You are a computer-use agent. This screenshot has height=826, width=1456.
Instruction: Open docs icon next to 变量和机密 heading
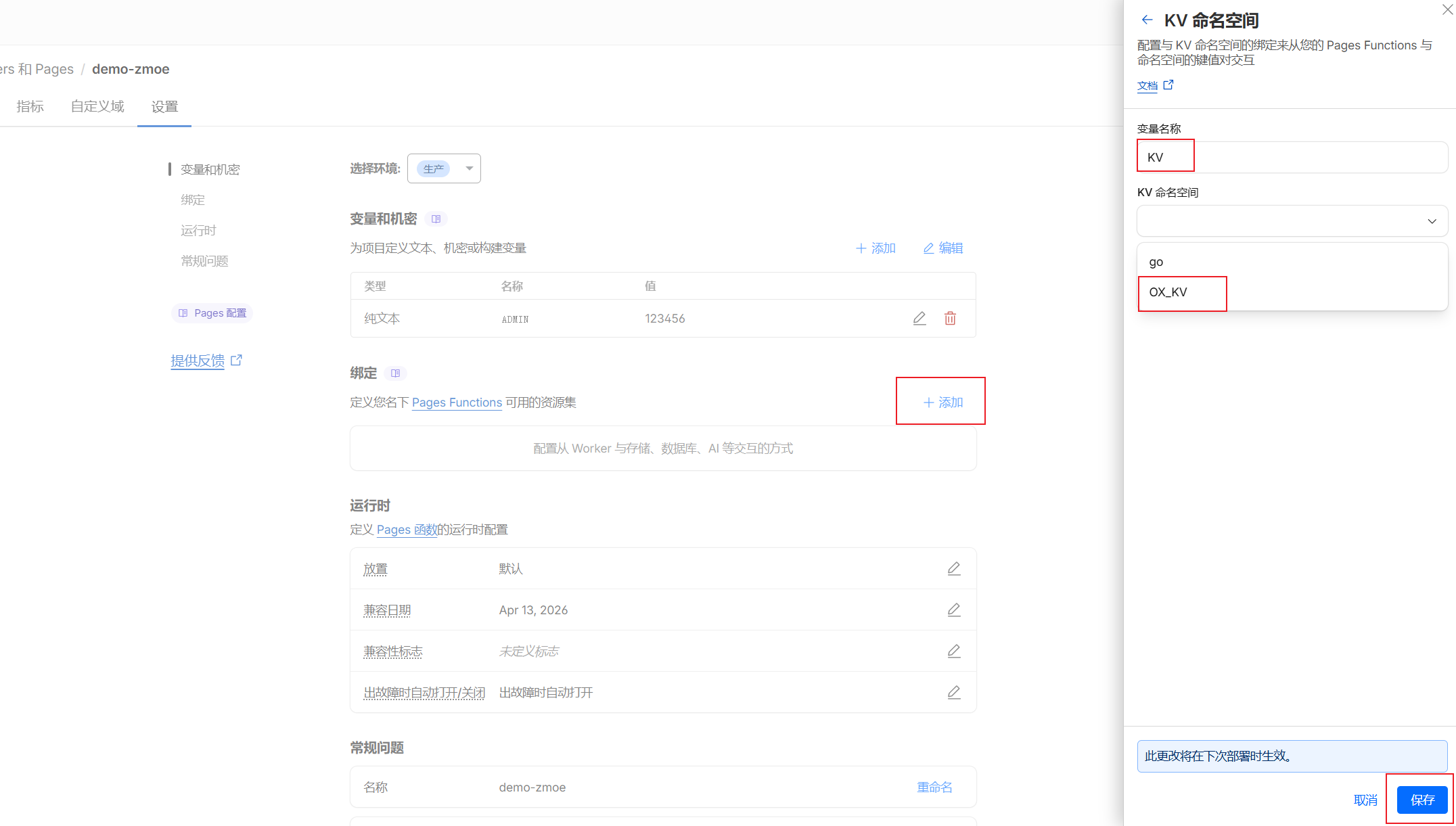pyautogui.click(x=436, y=219)
